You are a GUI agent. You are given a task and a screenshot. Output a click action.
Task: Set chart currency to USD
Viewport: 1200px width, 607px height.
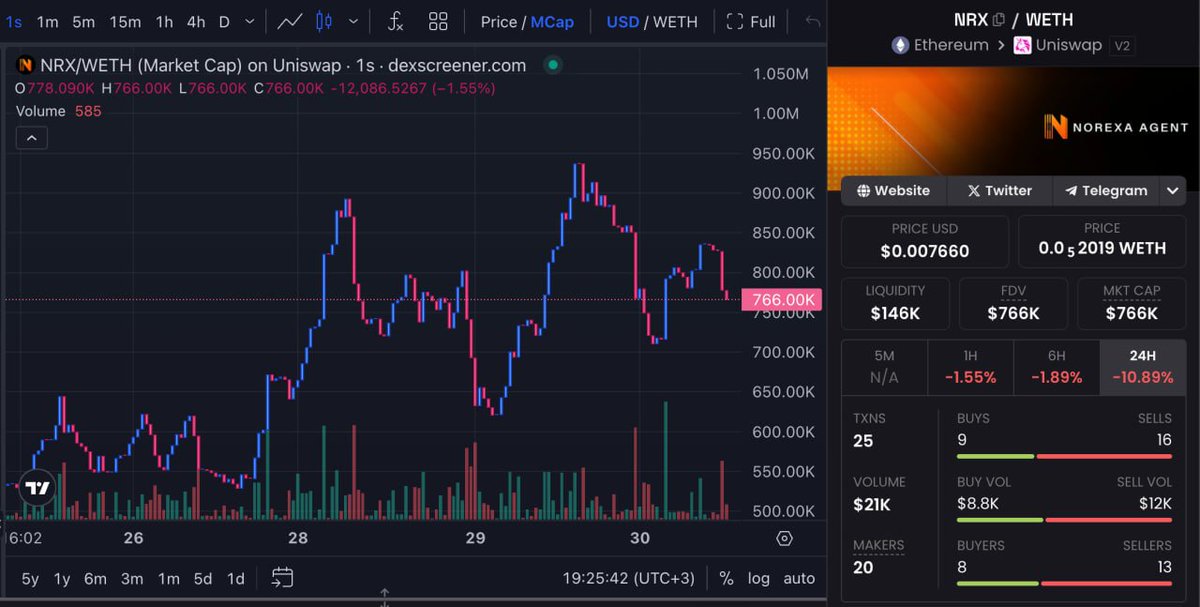click(x=623, y=21)
